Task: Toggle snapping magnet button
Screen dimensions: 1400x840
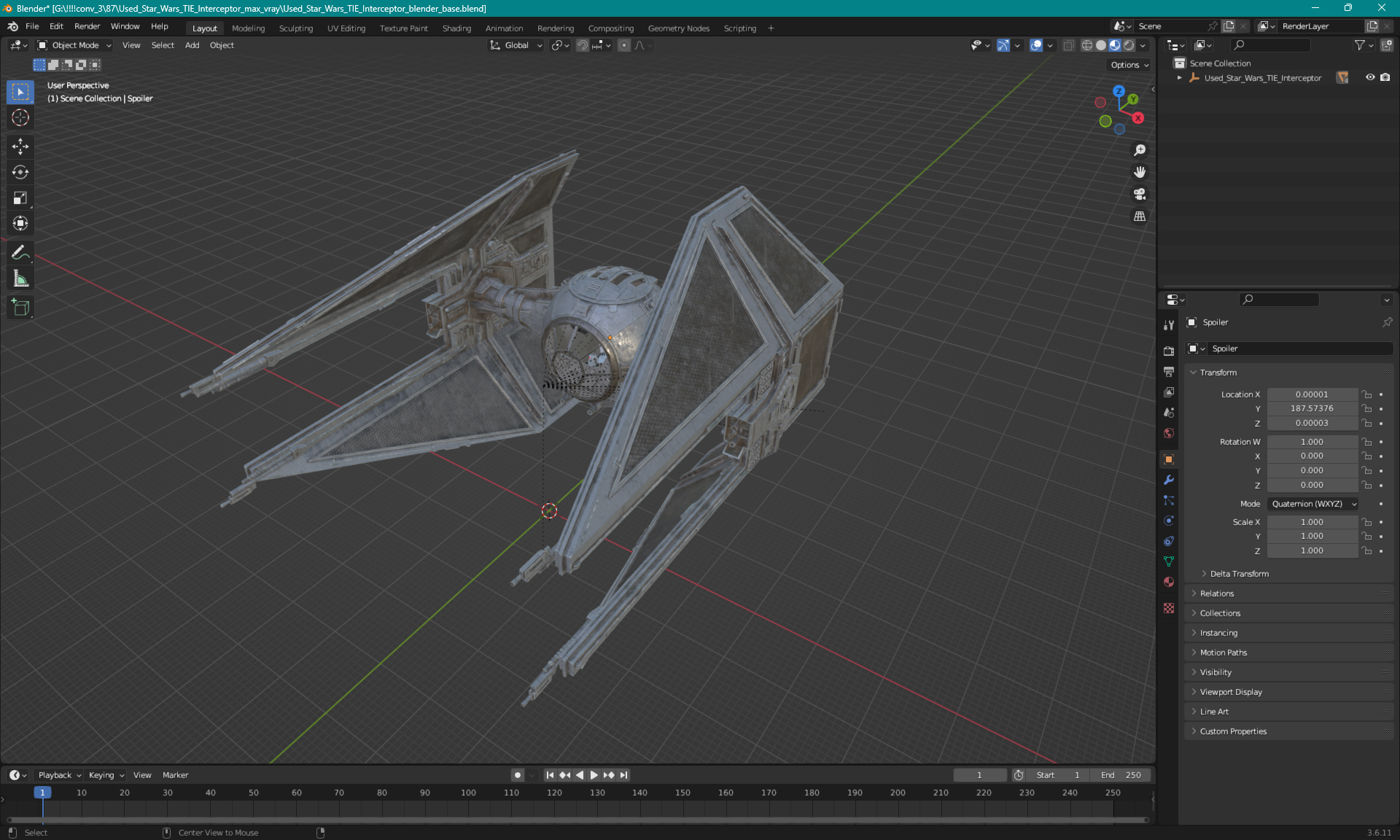Action: click(582, 45)
